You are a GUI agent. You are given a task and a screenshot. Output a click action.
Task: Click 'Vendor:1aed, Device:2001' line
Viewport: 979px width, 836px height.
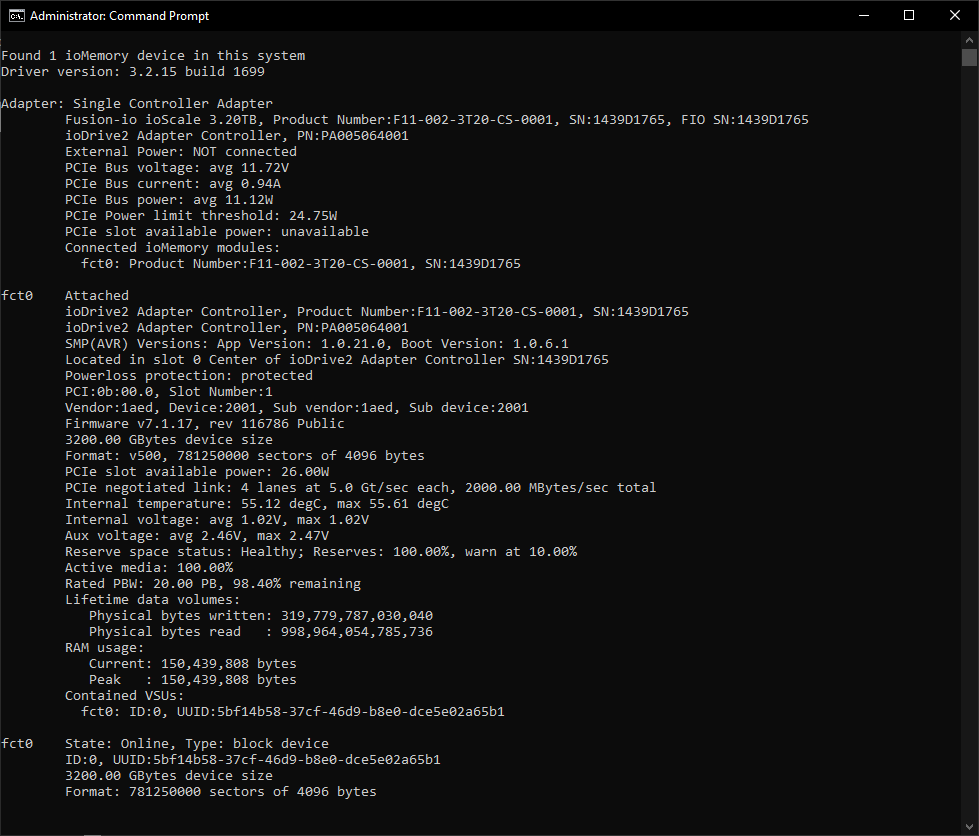[297, 408]
